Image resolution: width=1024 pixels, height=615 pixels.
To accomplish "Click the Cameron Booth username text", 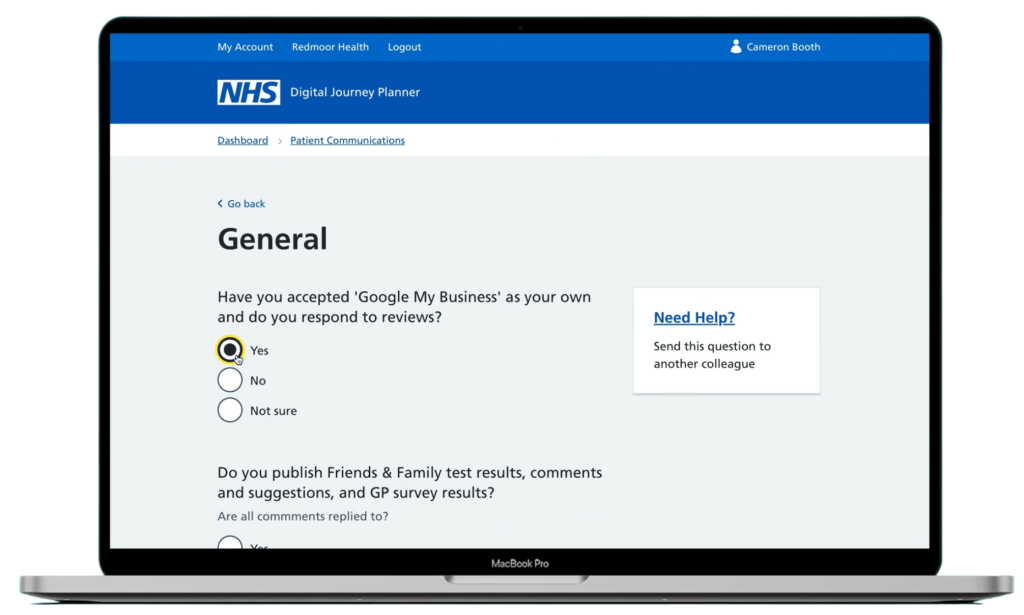I will click(x=783, y=47).
